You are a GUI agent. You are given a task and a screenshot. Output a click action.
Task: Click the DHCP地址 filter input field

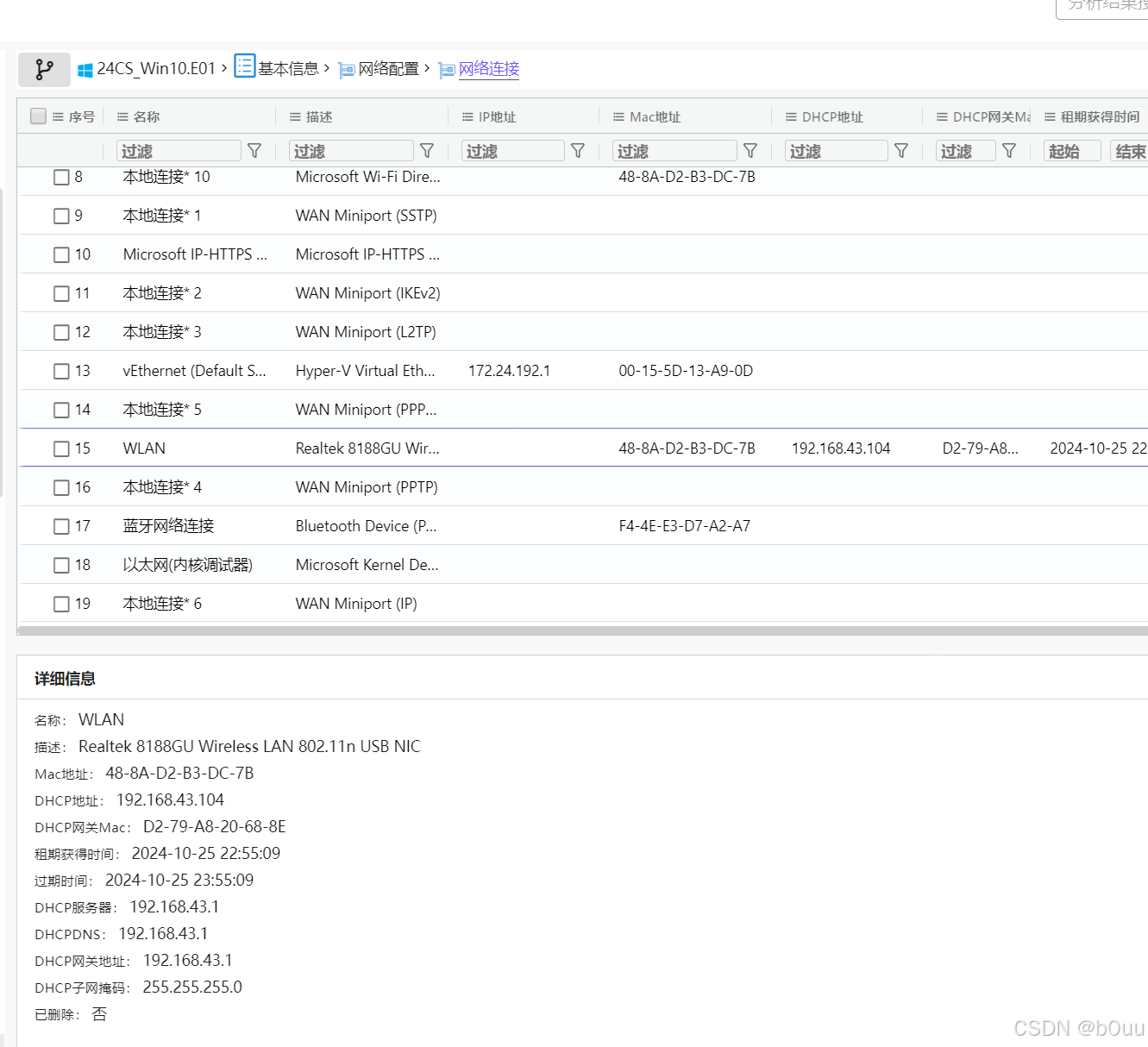[x=837, y=151]
